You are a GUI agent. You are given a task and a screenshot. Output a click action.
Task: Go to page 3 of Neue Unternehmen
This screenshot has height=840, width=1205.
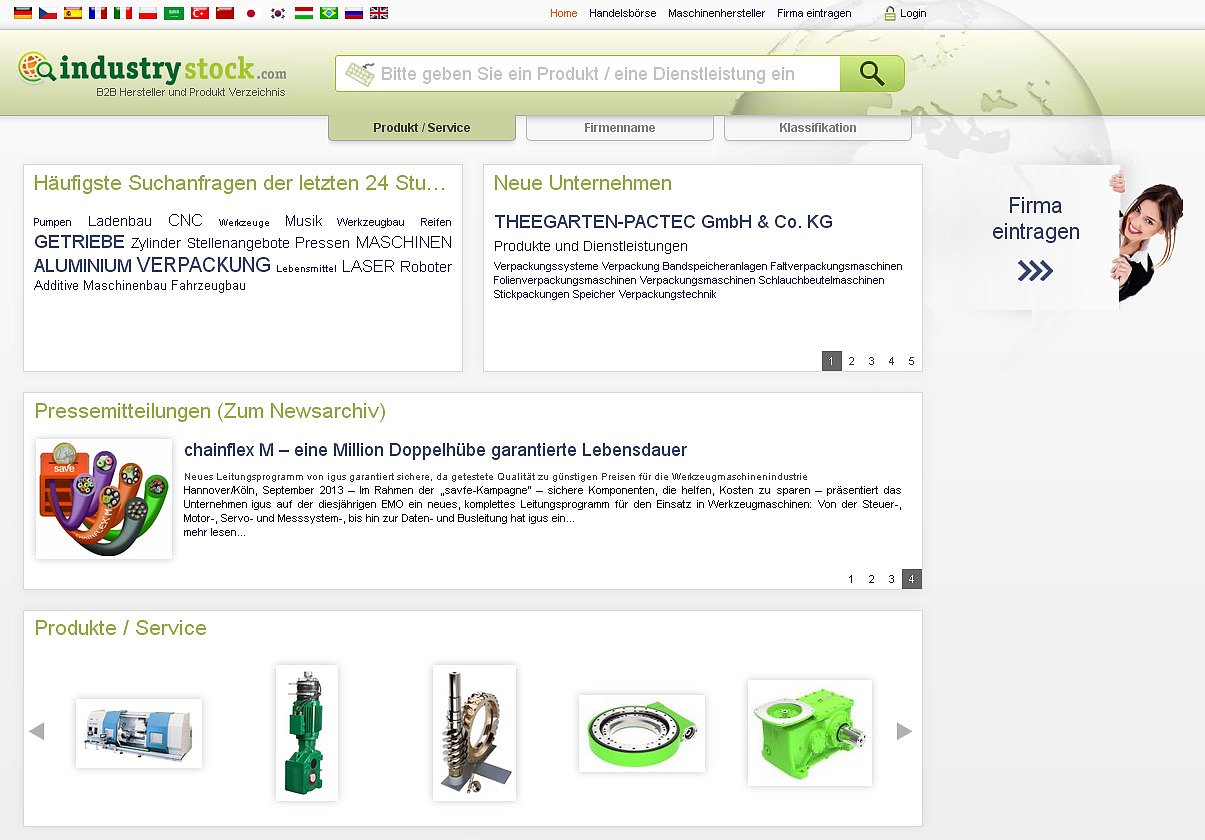point(871,361)
